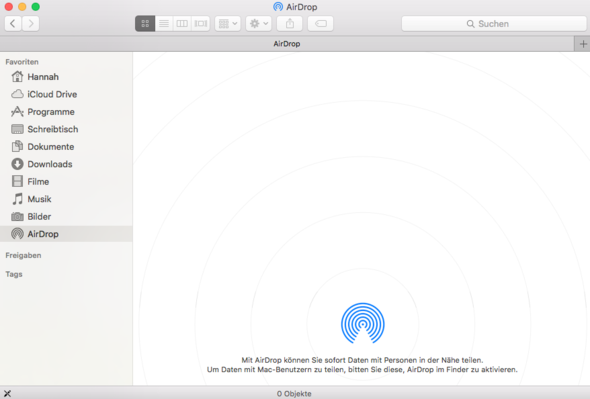Open the arrange items dropdown
Screen dimensions: 590x399
pos(228,24)
